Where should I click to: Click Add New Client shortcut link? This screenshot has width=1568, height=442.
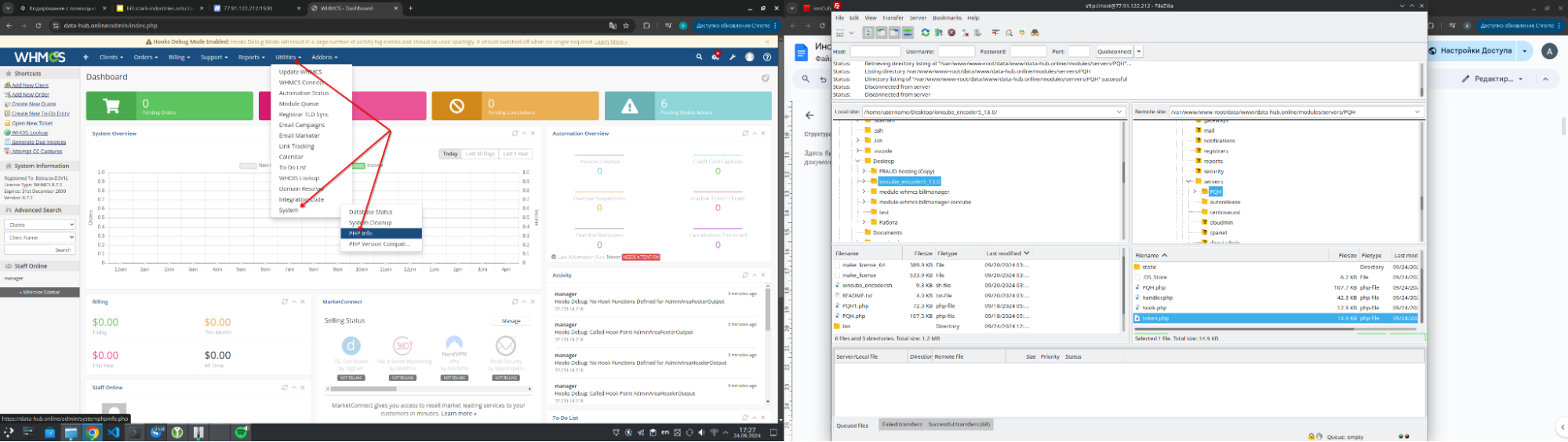(30, 85)
